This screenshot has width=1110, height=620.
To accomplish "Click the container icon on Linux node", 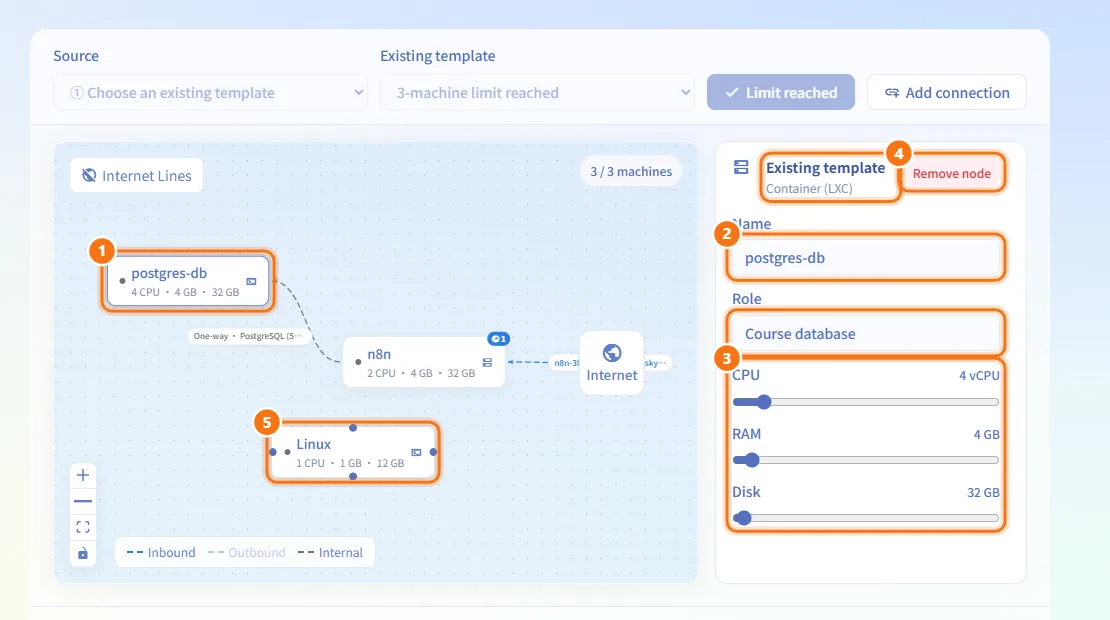I will 416,452.
